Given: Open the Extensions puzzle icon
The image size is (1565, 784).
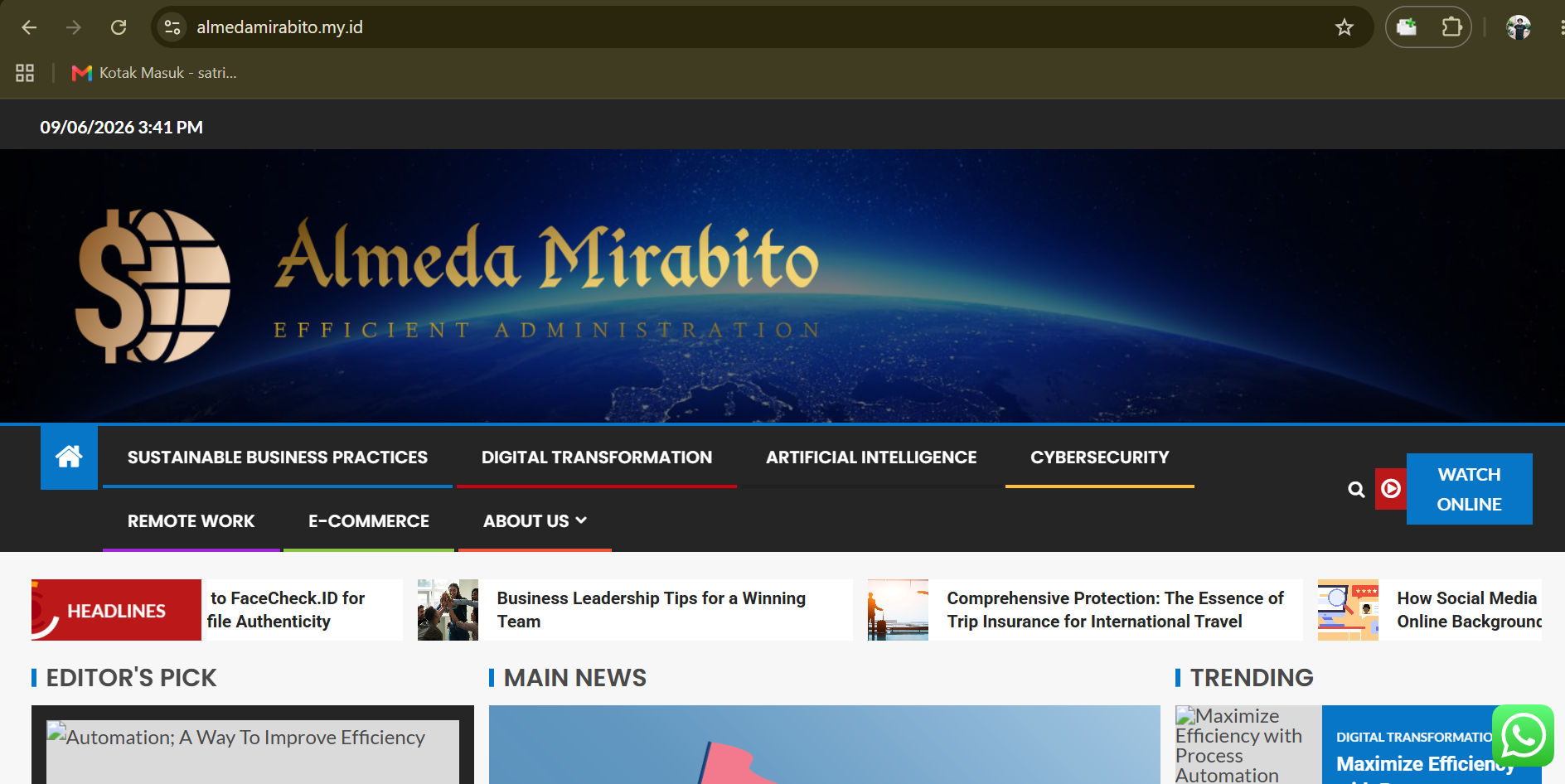Looking at the screenshot, I should click(1451, 27).
